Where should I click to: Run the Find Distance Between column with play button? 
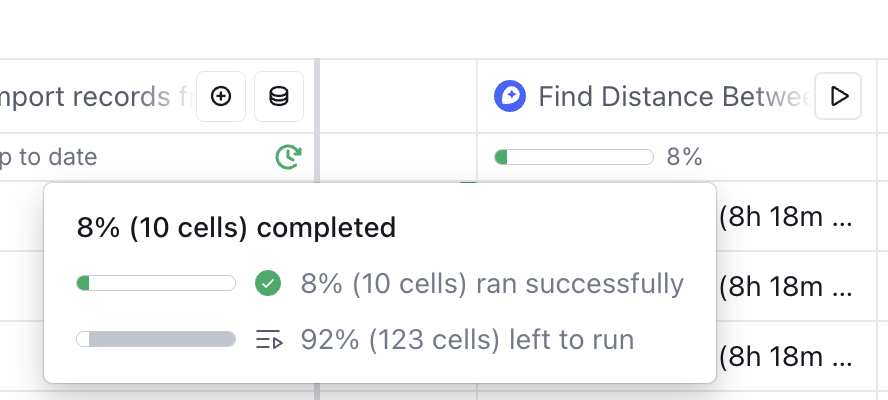click(x=838, y=96)
